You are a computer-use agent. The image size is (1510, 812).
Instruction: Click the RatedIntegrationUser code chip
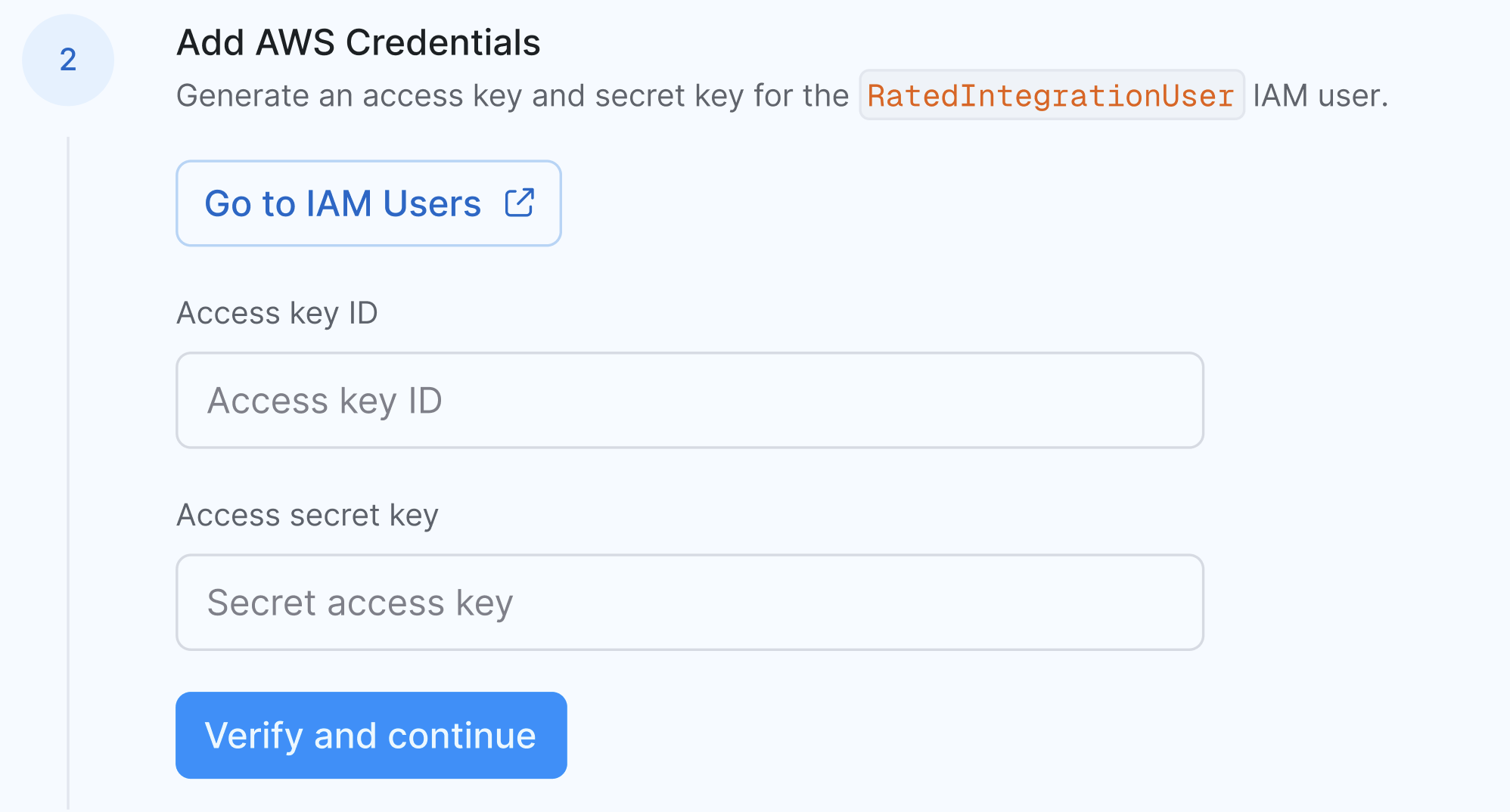coord(1052,95)
